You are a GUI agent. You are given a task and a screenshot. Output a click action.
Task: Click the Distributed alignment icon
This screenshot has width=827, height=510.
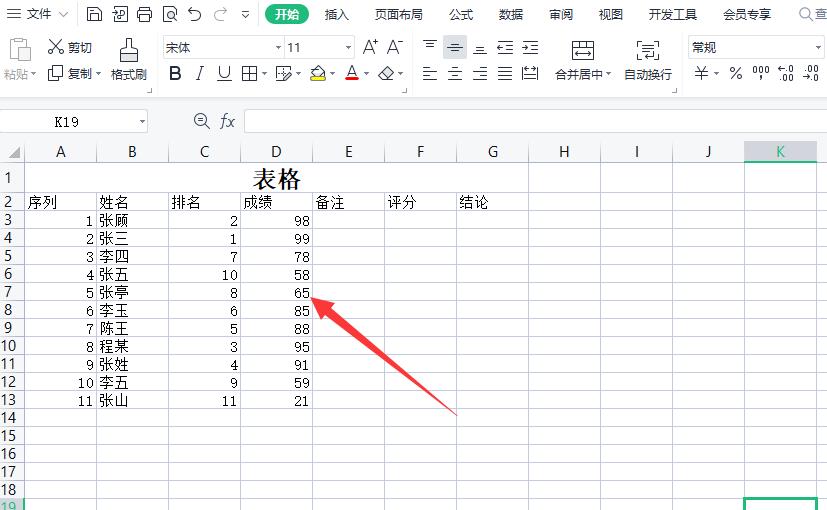[x=530, y=73]
